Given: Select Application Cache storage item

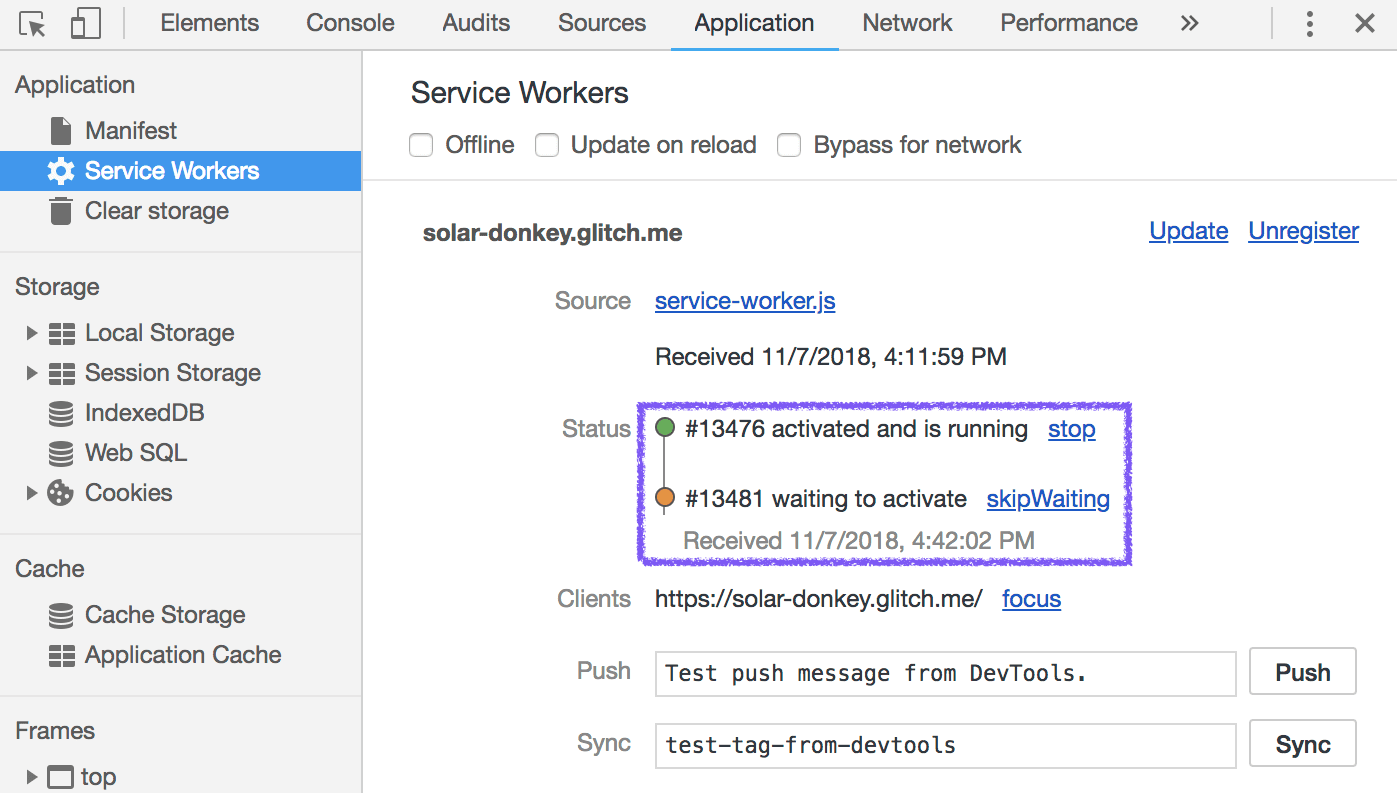Looking at the screenshot, I should point(183,654).
